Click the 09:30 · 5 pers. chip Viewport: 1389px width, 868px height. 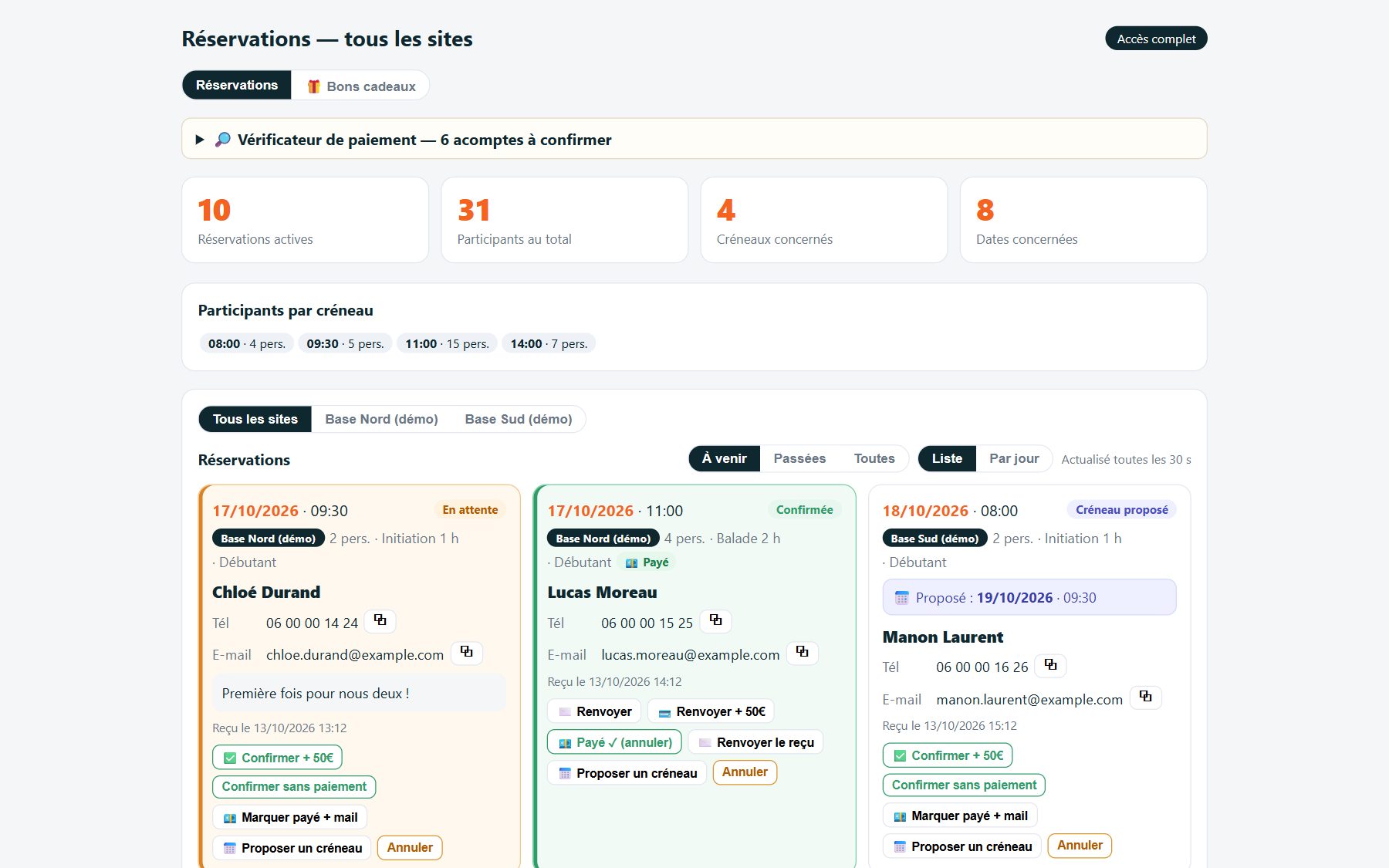(x=345, y=343)
